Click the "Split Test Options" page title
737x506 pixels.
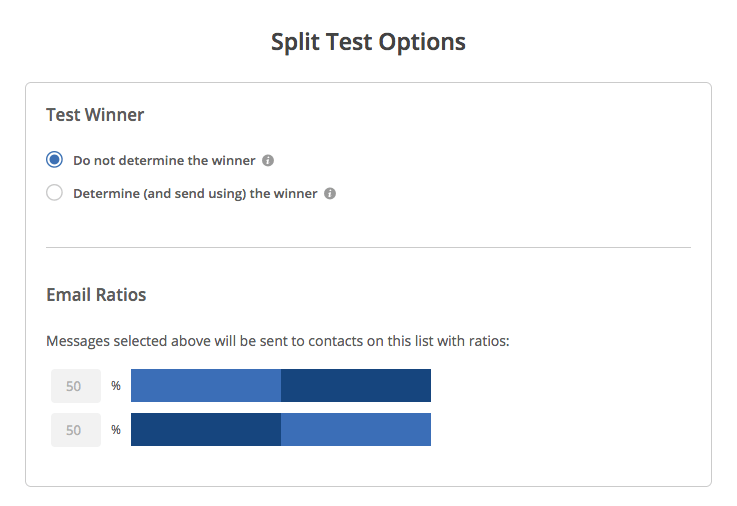(x=368, y=43)
